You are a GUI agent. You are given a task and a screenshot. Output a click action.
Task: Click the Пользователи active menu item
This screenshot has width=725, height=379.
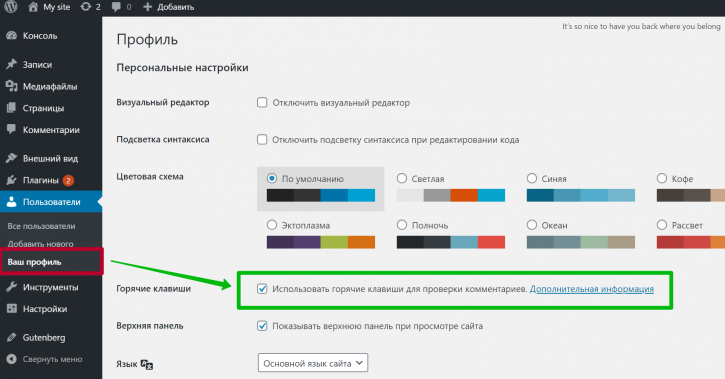(x=51, y=202)
